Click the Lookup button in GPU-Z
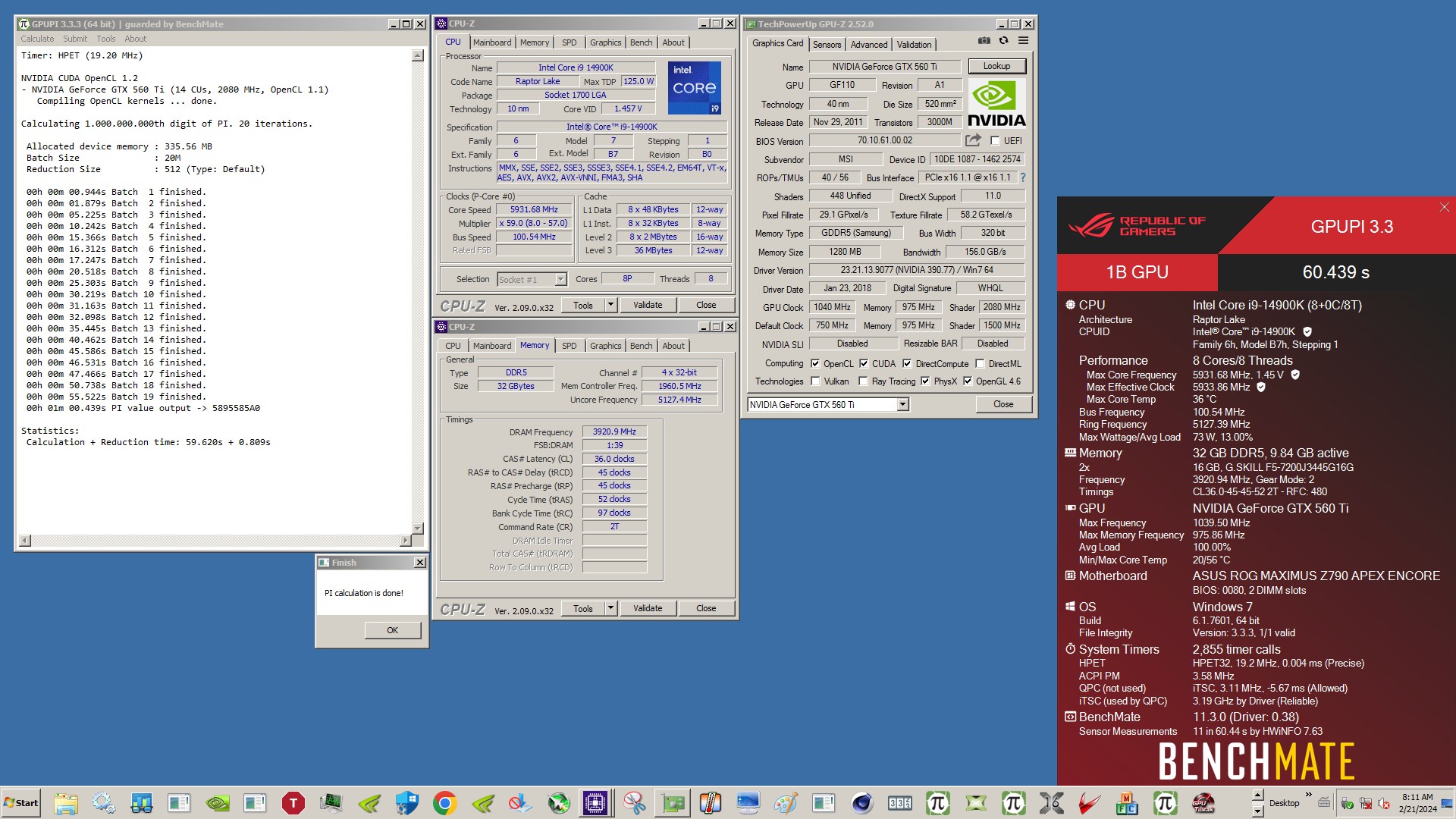Image resolution: width=1456 pixels, height=819 pixels. 996,66
